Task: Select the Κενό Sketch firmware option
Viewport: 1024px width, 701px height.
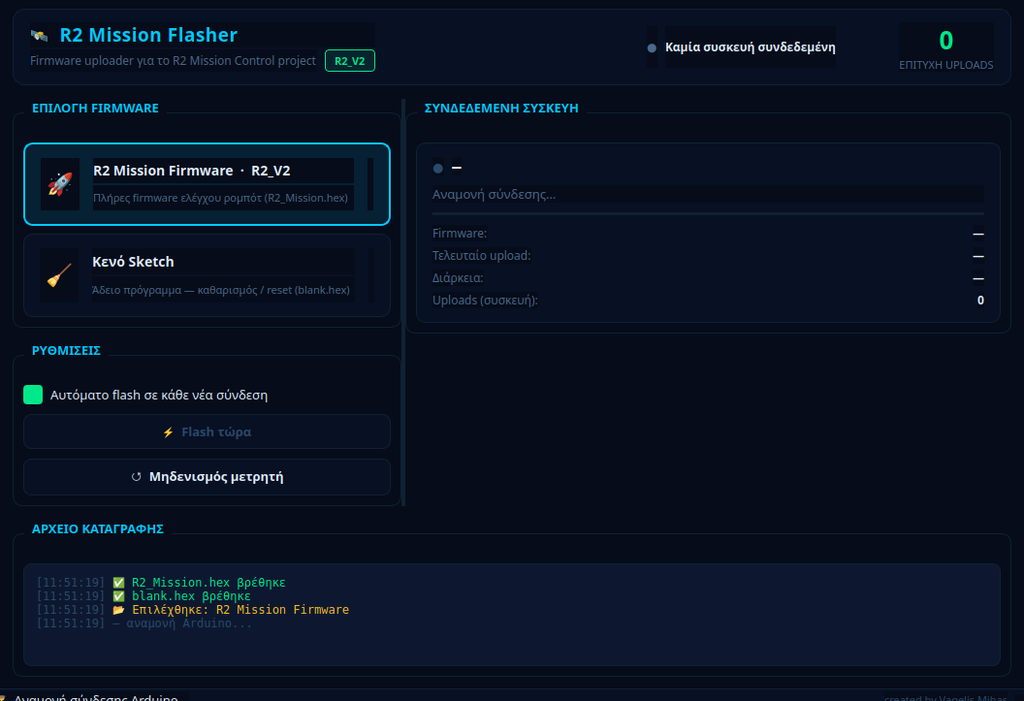Action: [x=207, y=276]
